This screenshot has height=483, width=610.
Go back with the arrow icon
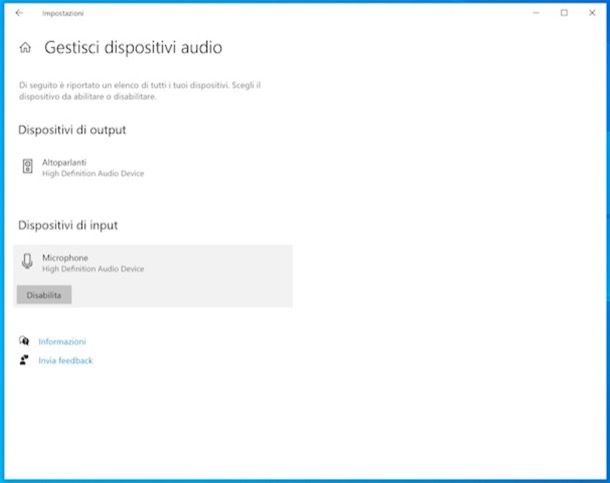[x=19, y=13]
